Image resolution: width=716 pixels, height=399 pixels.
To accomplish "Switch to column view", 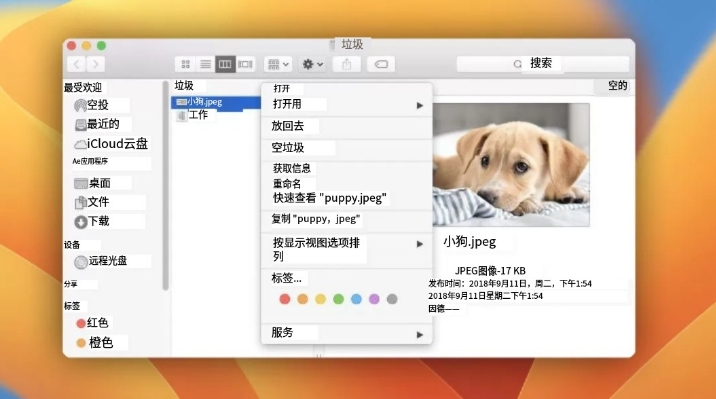I will click(225, 64).
